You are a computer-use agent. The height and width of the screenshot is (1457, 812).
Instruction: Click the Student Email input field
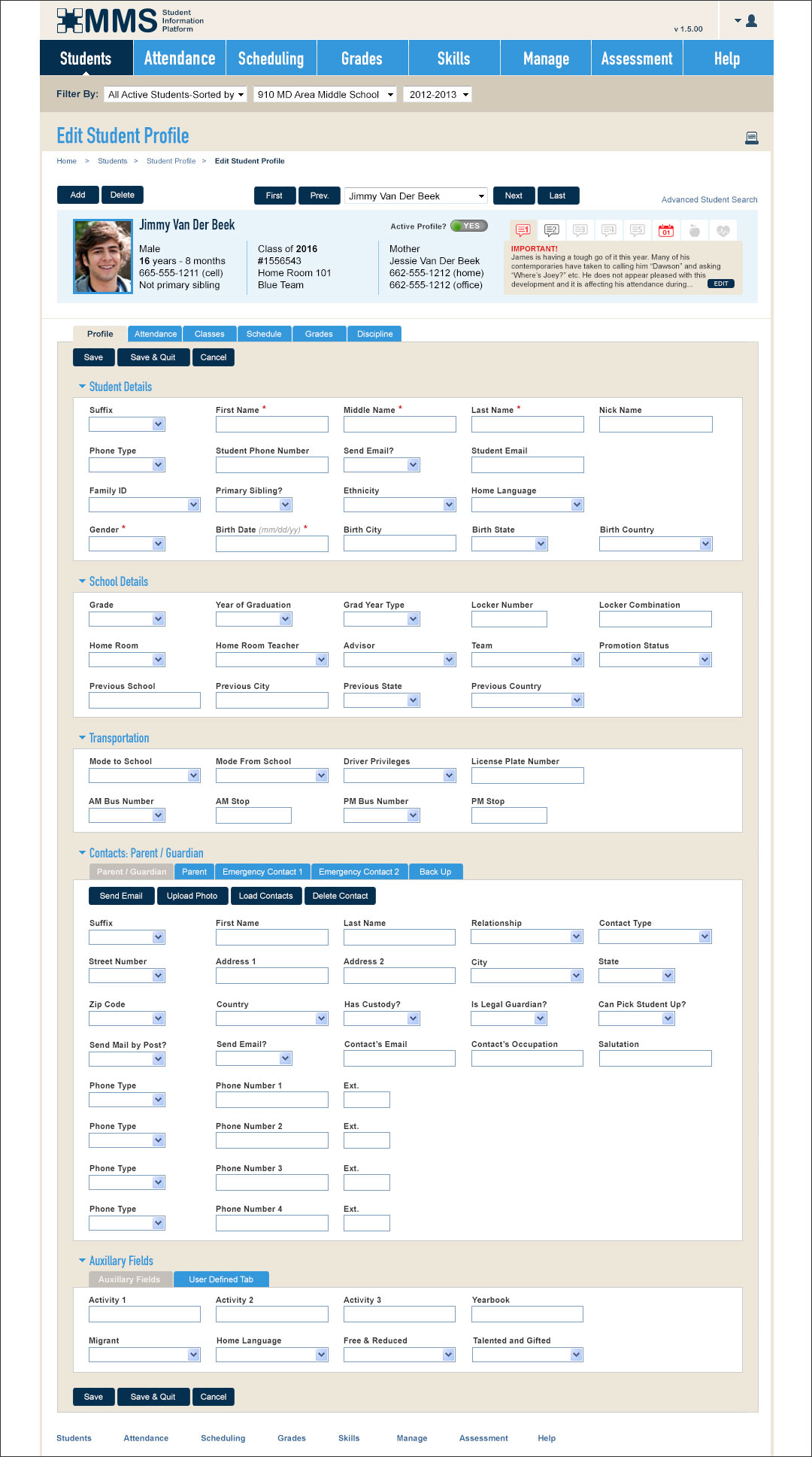point(528,465)
